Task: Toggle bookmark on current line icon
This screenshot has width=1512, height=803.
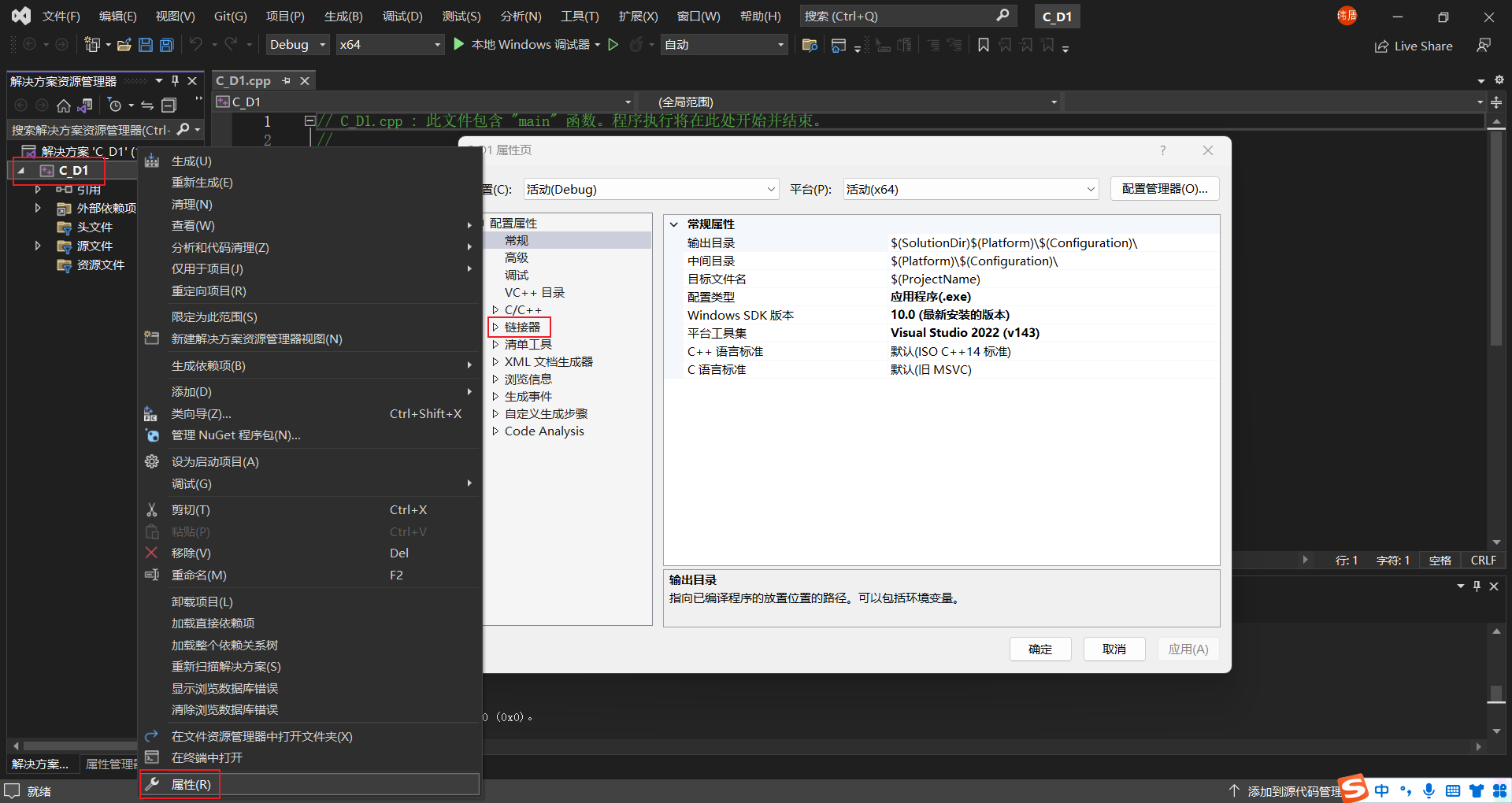Action: (x=984, y=45)
